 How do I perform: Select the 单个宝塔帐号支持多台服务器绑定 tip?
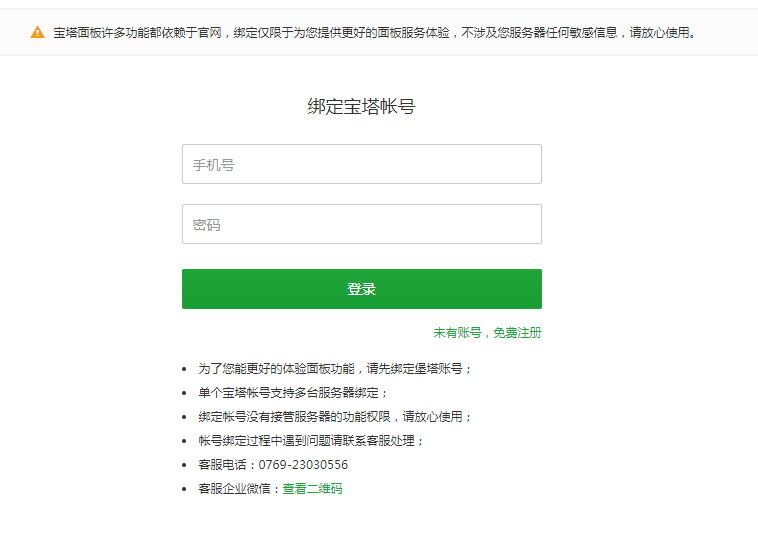pyautogui.click(x=293, y=392)
